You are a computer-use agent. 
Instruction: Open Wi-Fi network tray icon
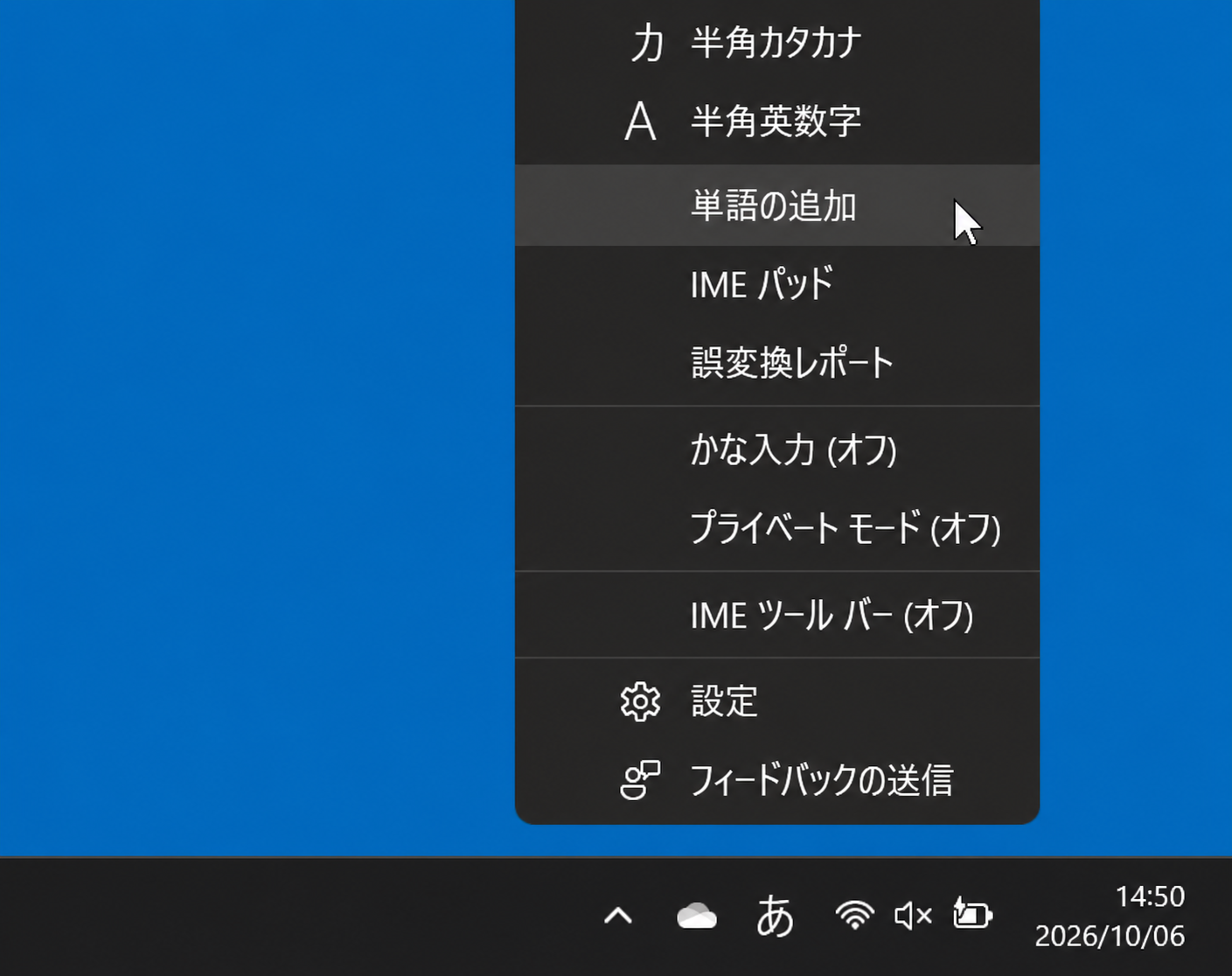[x=854, y=917]
